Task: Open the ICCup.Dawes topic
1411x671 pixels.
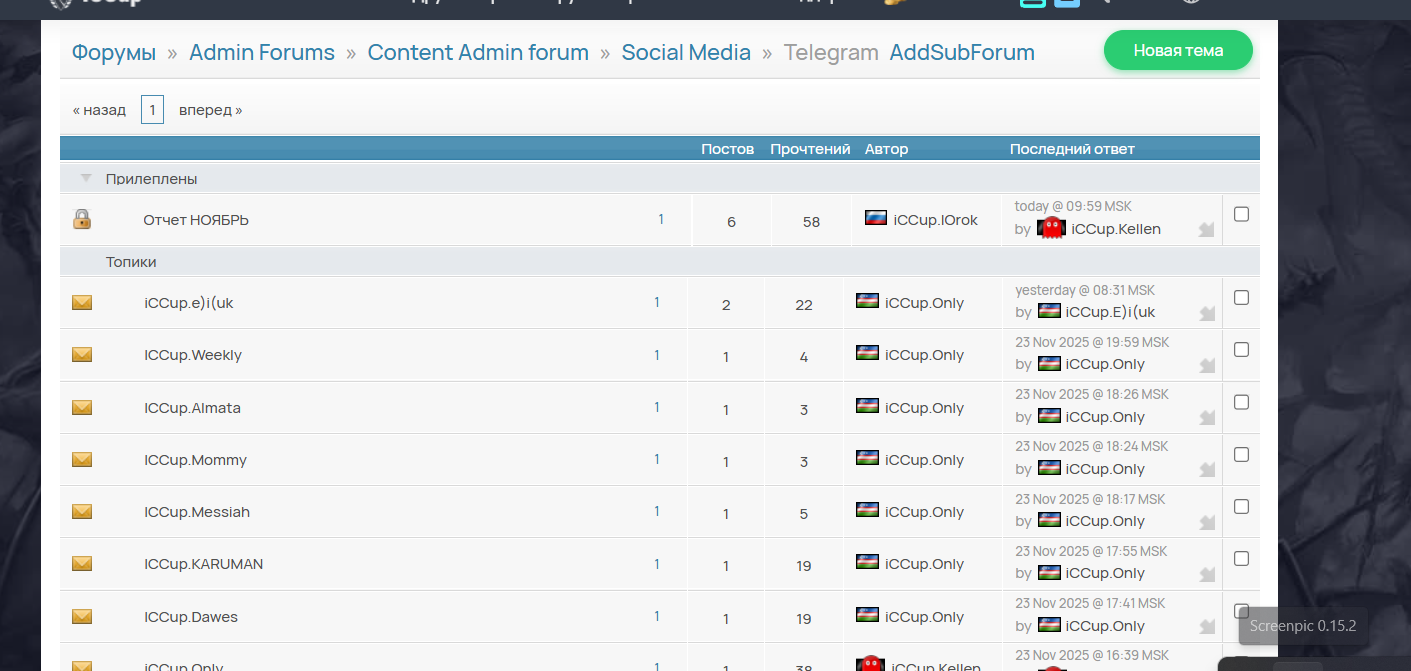Action: coord(191,617)
